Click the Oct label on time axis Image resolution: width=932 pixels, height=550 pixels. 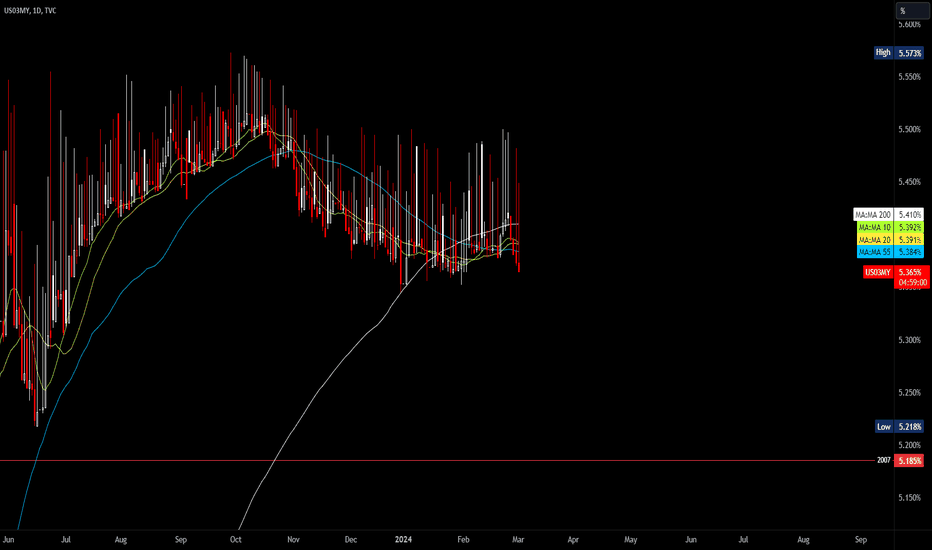point(236,540)
